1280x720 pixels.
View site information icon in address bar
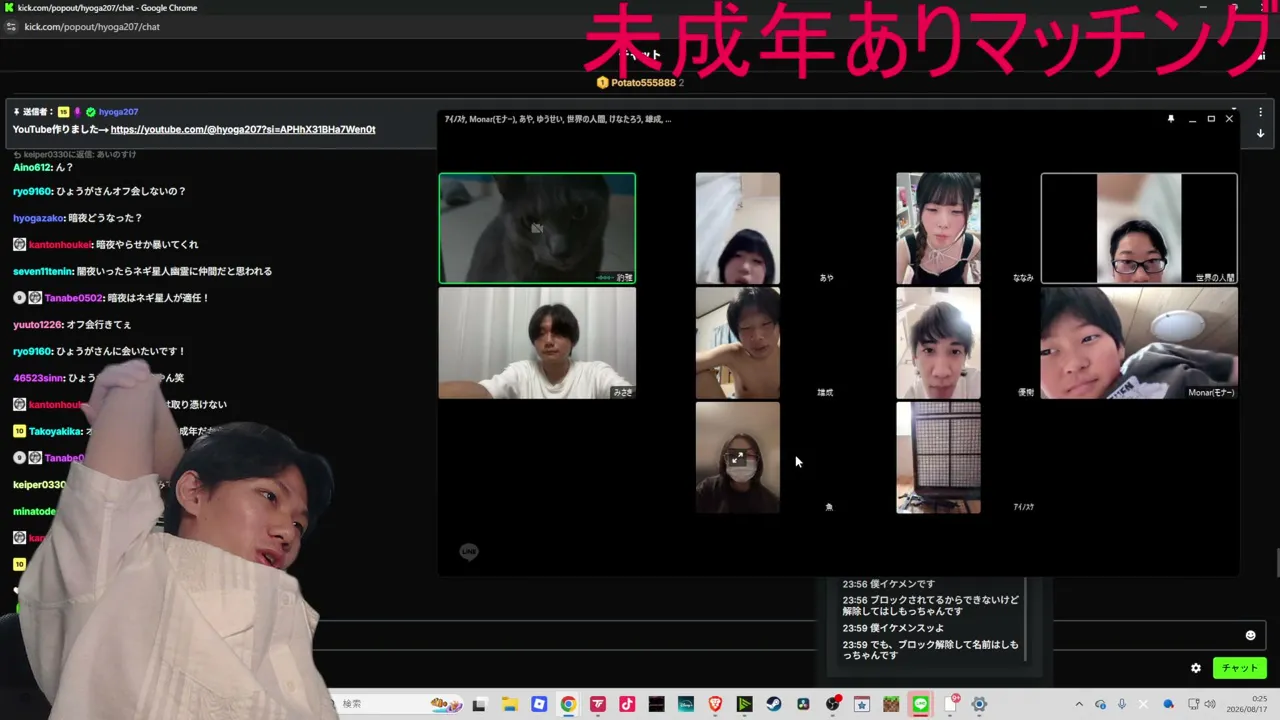(12, 27)
